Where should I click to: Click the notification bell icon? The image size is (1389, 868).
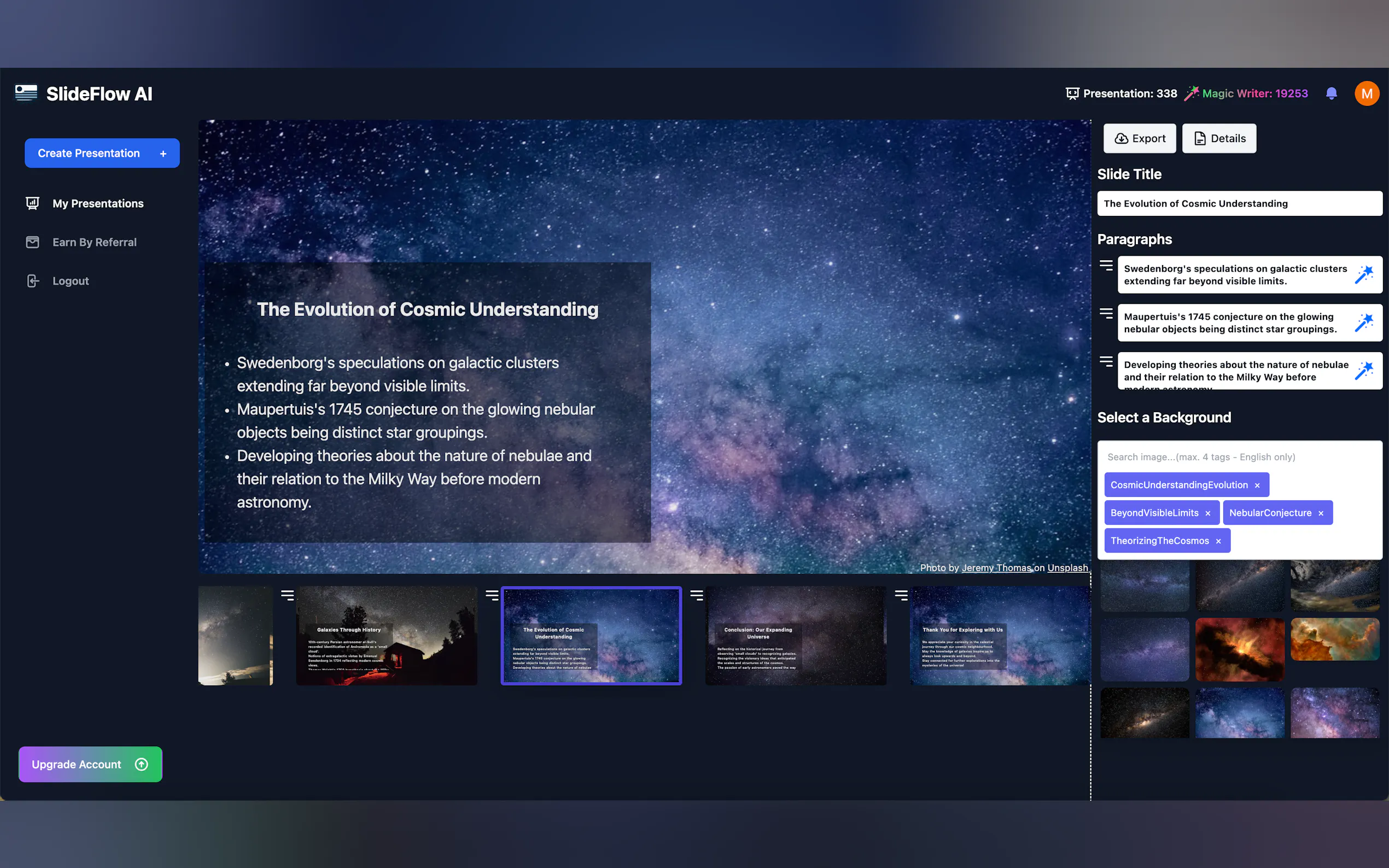(1331, 93)
